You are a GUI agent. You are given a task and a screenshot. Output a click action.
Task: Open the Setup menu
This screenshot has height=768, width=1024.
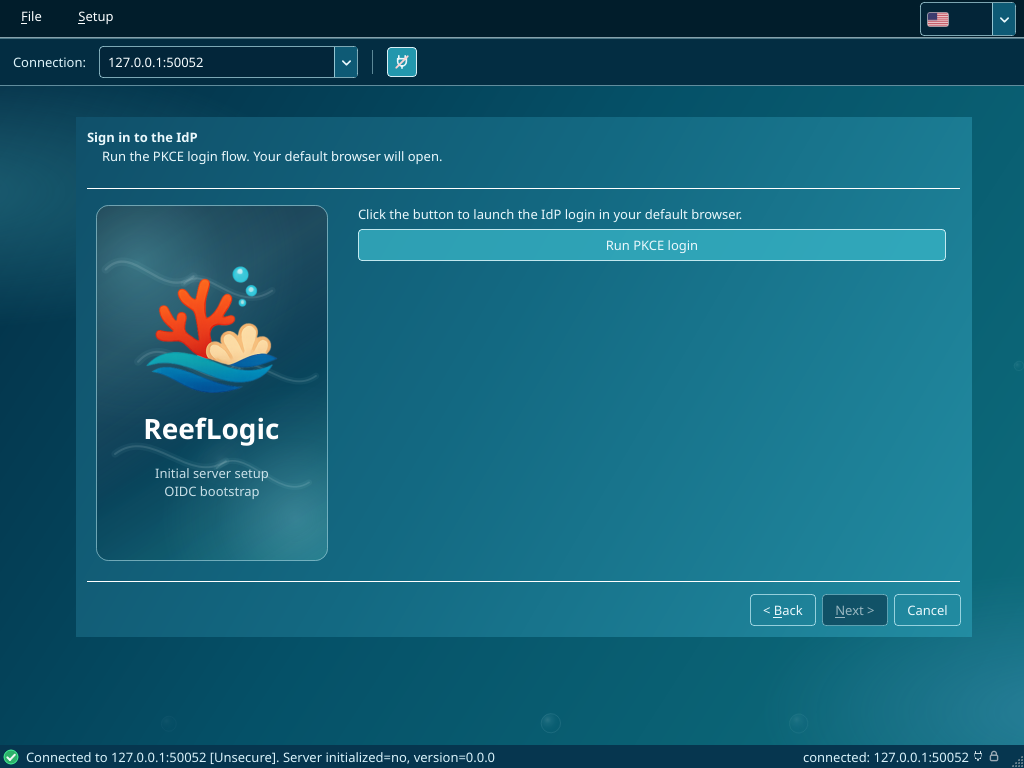coord(95,17)
